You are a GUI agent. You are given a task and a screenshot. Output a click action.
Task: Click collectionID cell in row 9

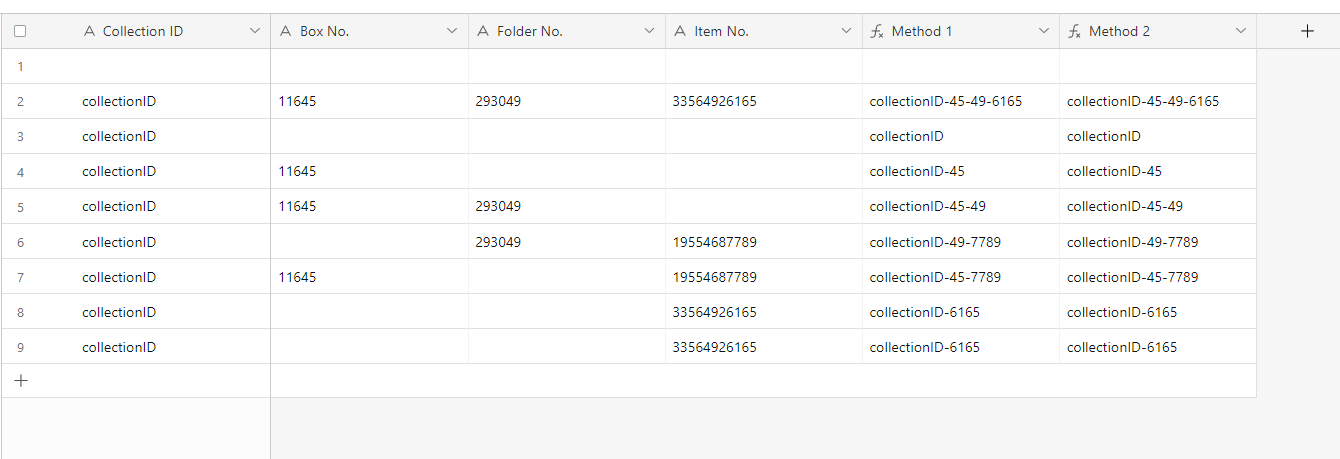(x=119, y=347)
